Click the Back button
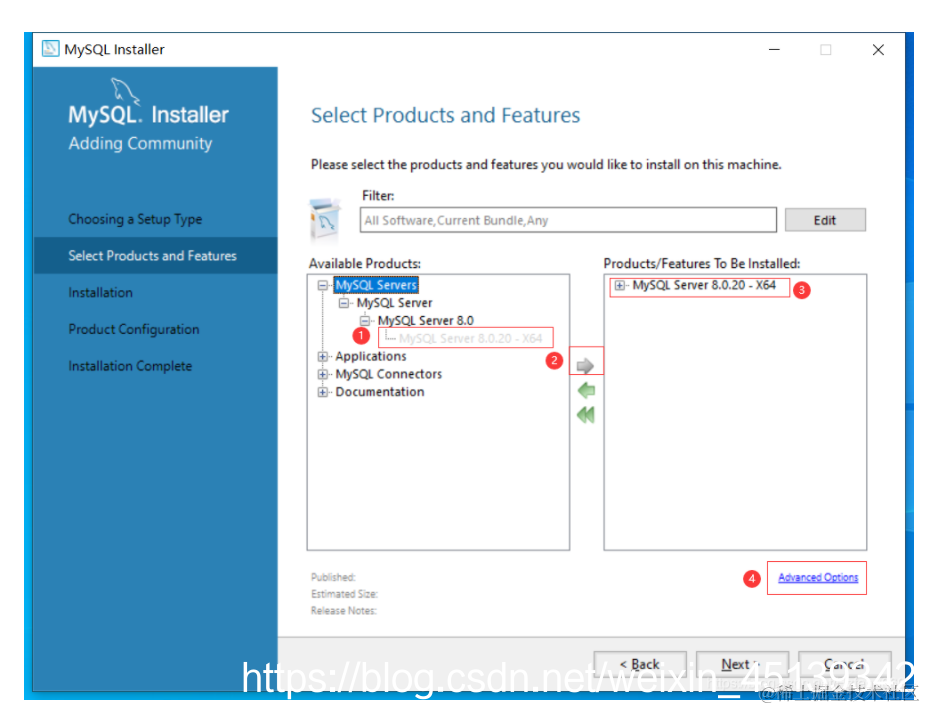 click(x=640, y=665)
